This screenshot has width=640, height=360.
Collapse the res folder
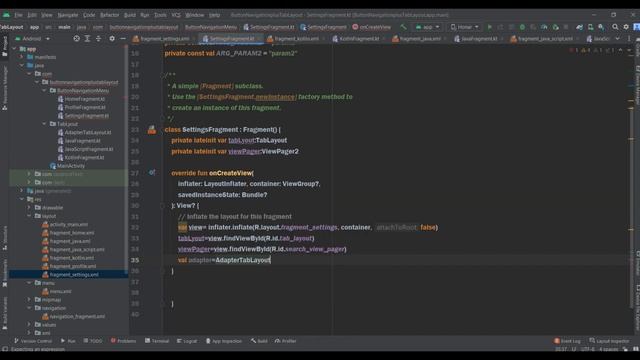pos(22,199)
